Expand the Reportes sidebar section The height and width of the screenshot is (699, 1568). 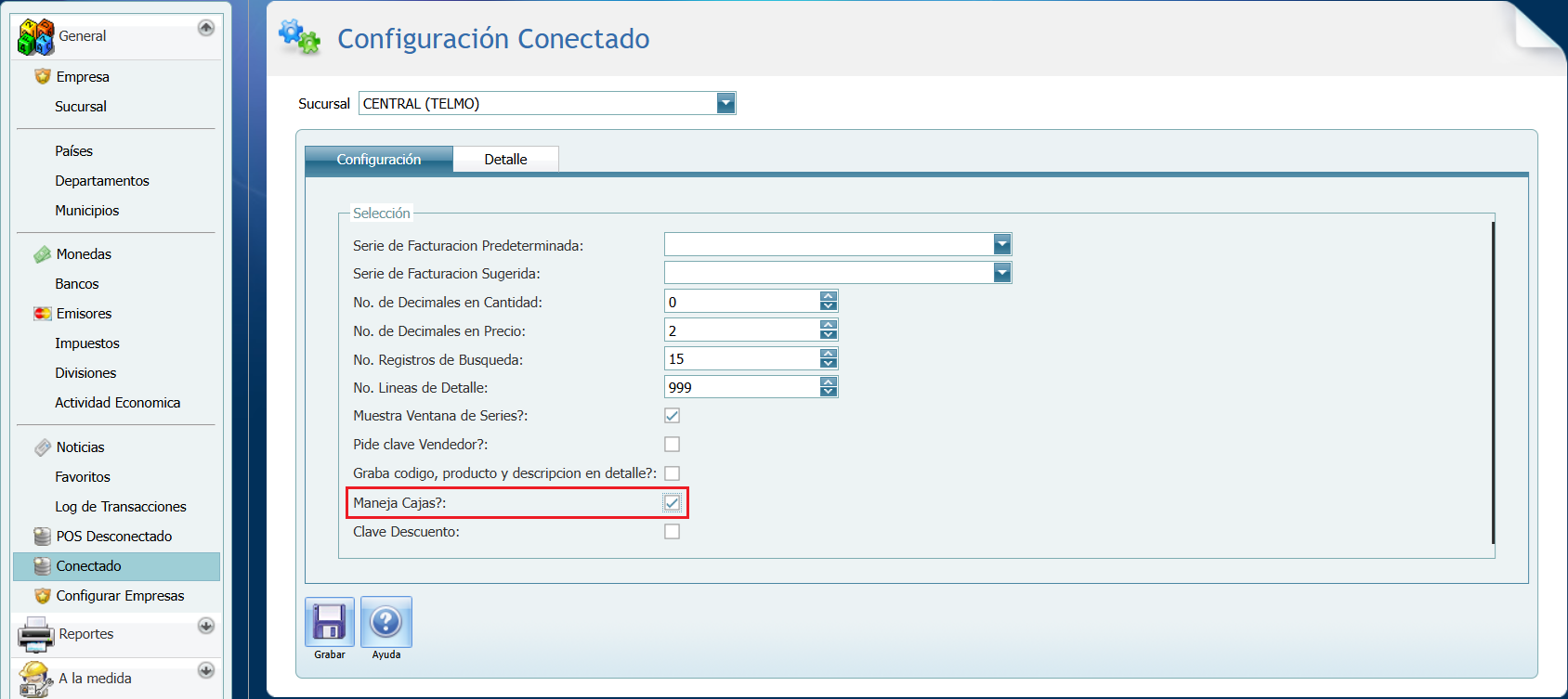206,626
